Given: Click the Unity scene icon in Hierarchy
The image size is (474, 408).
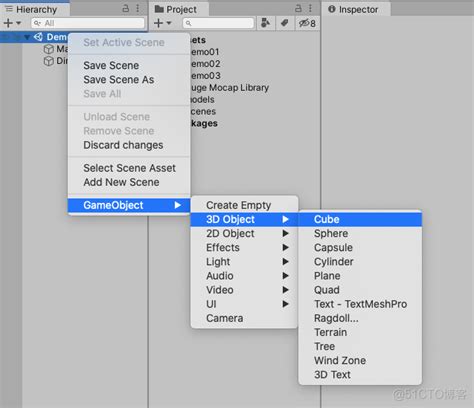Looking at the screenshot, I should pos(38,37).
